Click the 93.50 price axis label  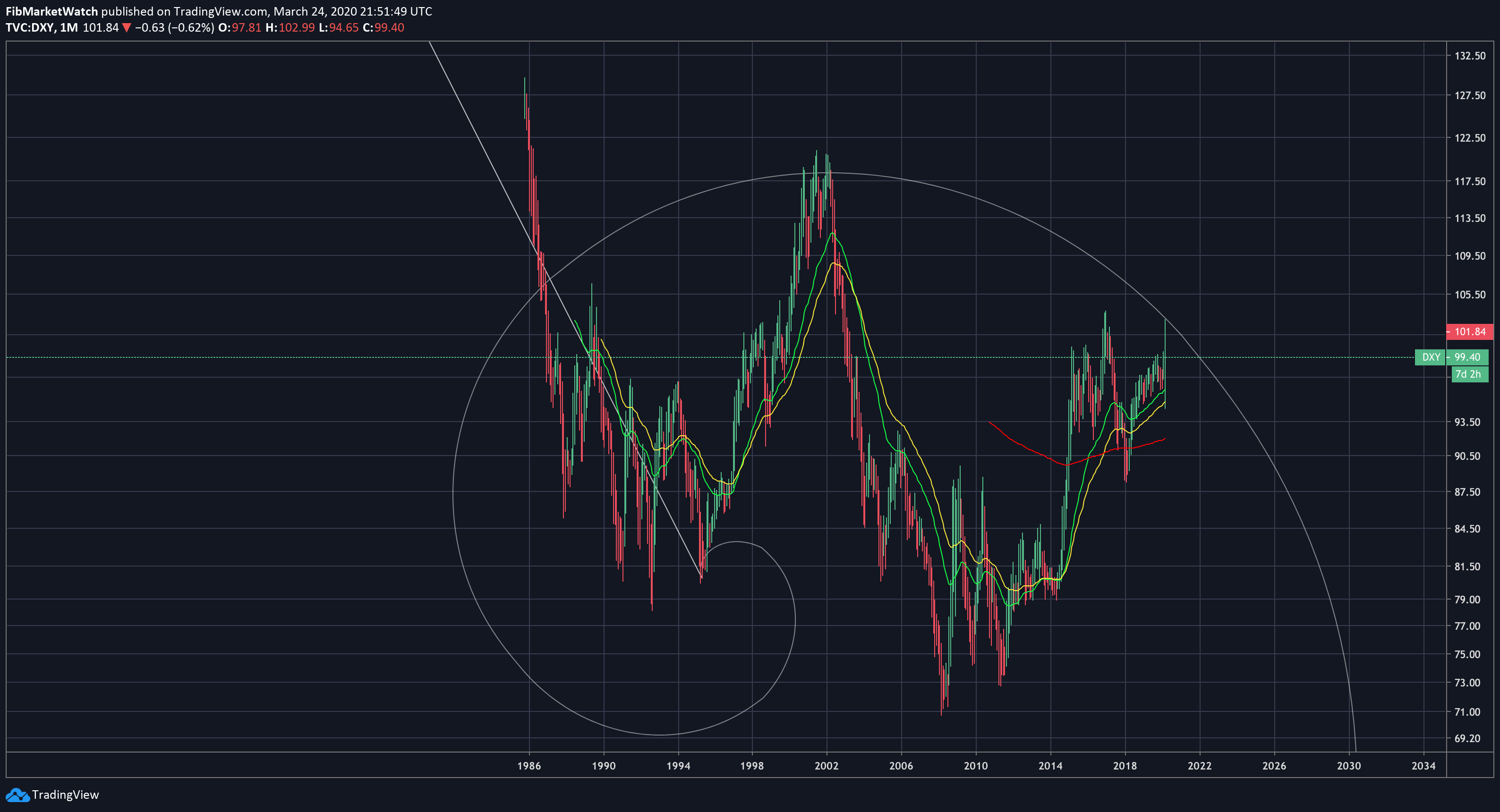1467,422
